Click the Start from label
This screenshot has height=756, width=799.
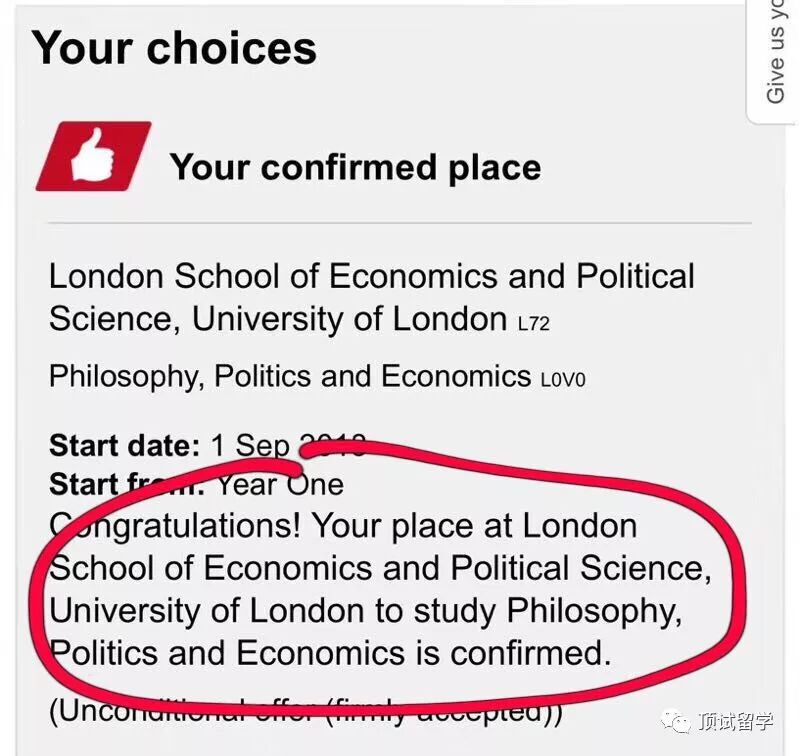coord(127,484)
